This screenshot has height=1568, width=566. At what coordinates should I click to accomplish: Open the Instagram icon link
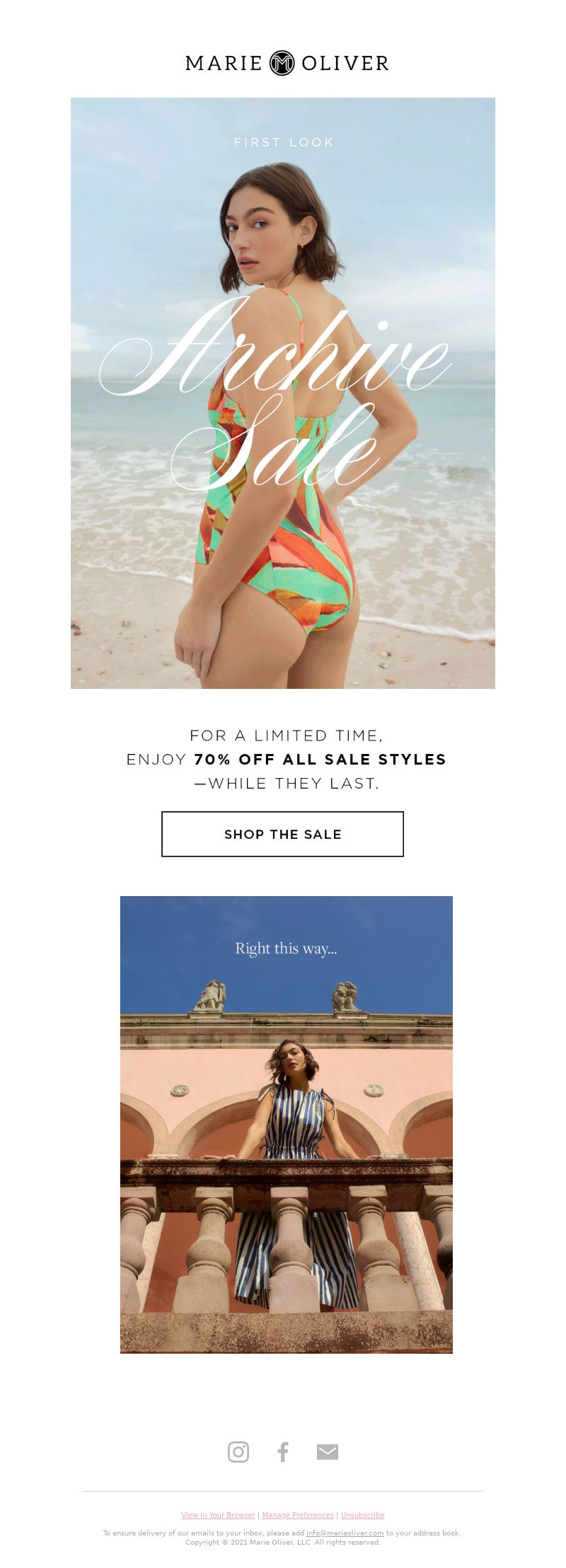[238, 1451]
